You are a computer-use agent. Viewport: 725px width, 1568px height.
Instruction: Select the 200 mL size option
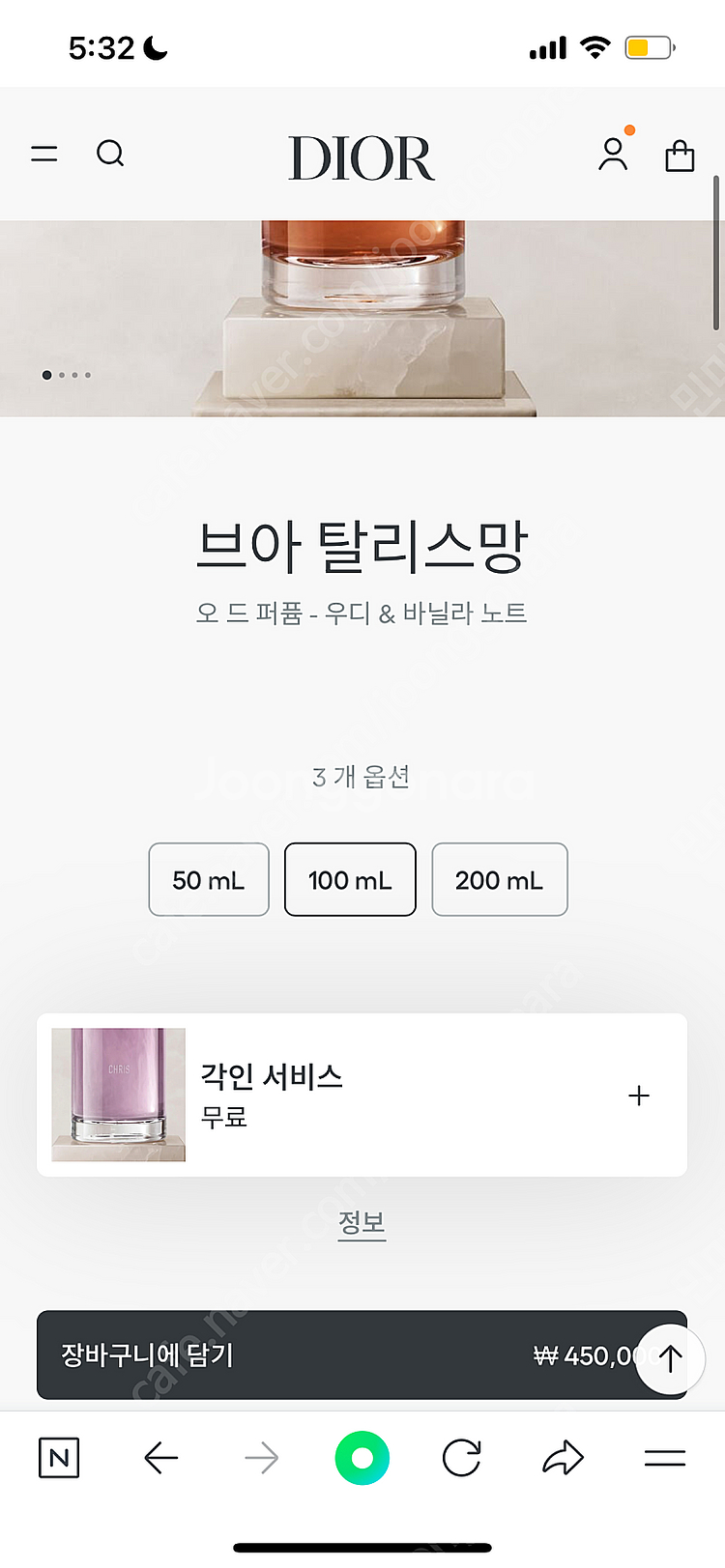point(499,879)
